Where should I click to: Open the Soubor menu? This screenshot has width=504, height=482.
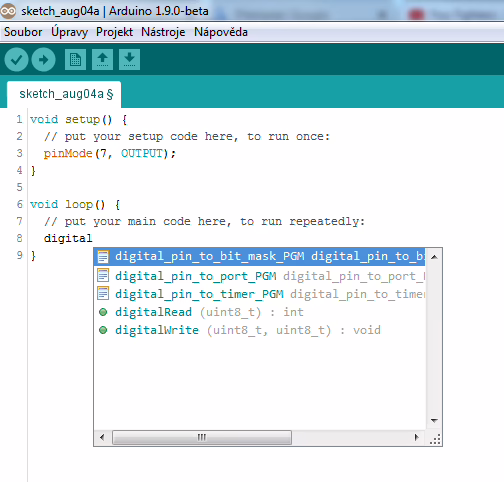tap(23, 32)
